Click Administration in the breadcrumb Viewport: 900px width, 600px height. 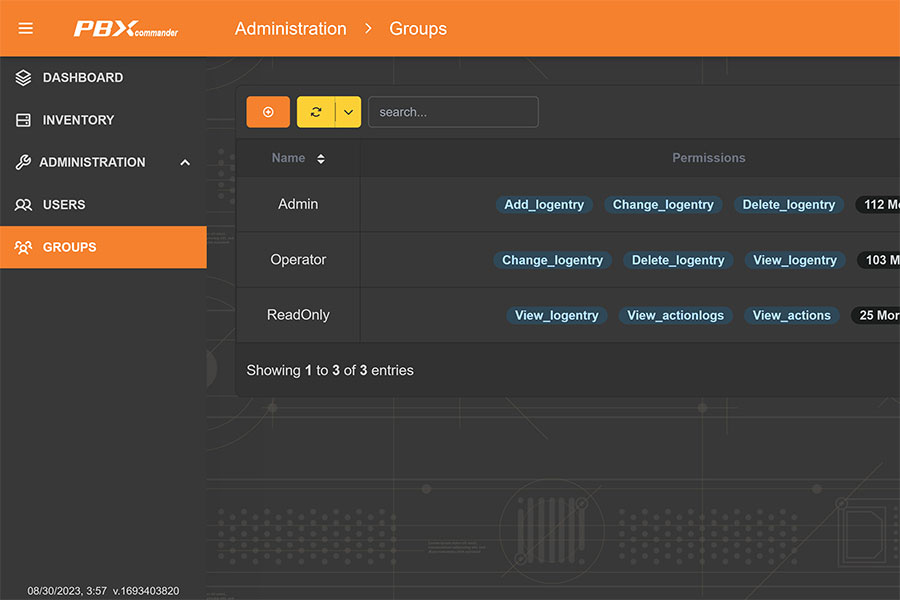point(290,28)
